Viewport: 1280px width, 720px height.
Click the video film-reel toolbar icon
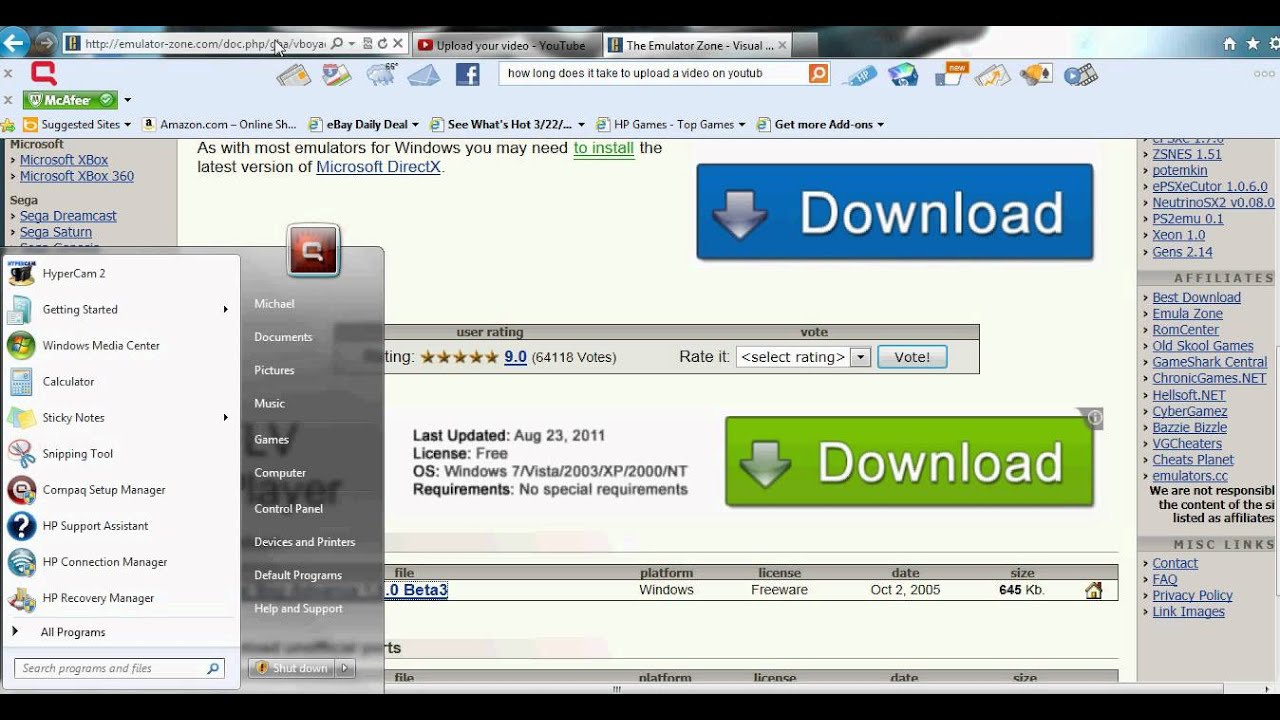pos(1080,74)
